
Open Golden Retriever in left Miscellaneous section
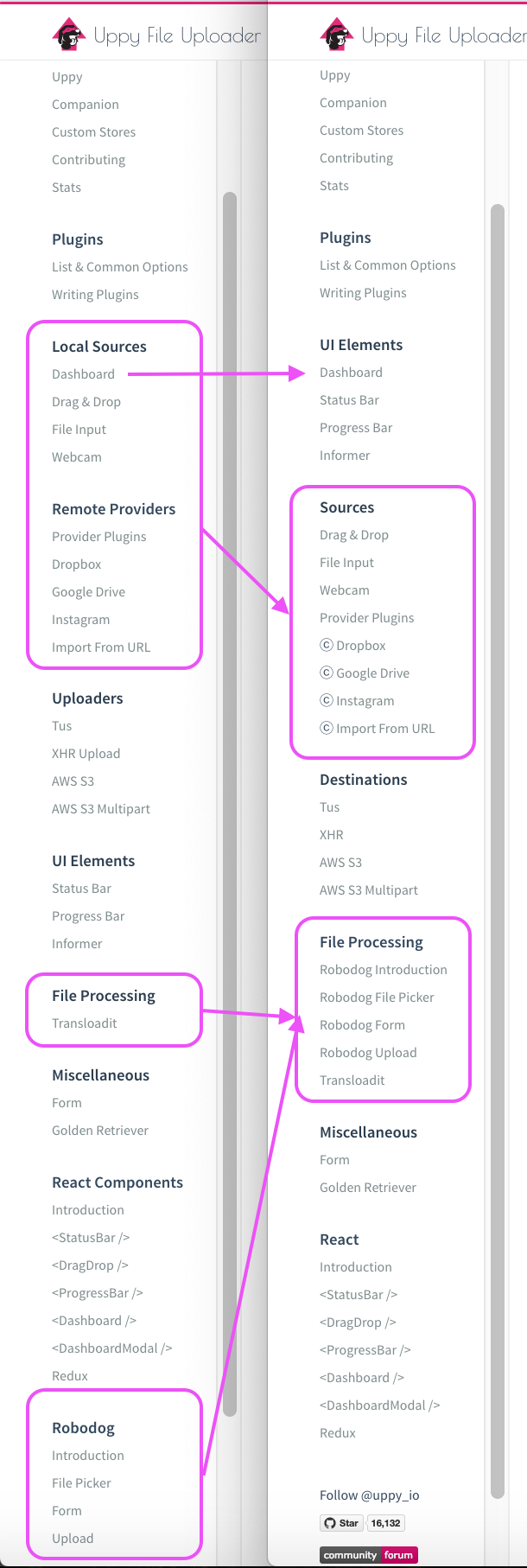point(100,1131)
